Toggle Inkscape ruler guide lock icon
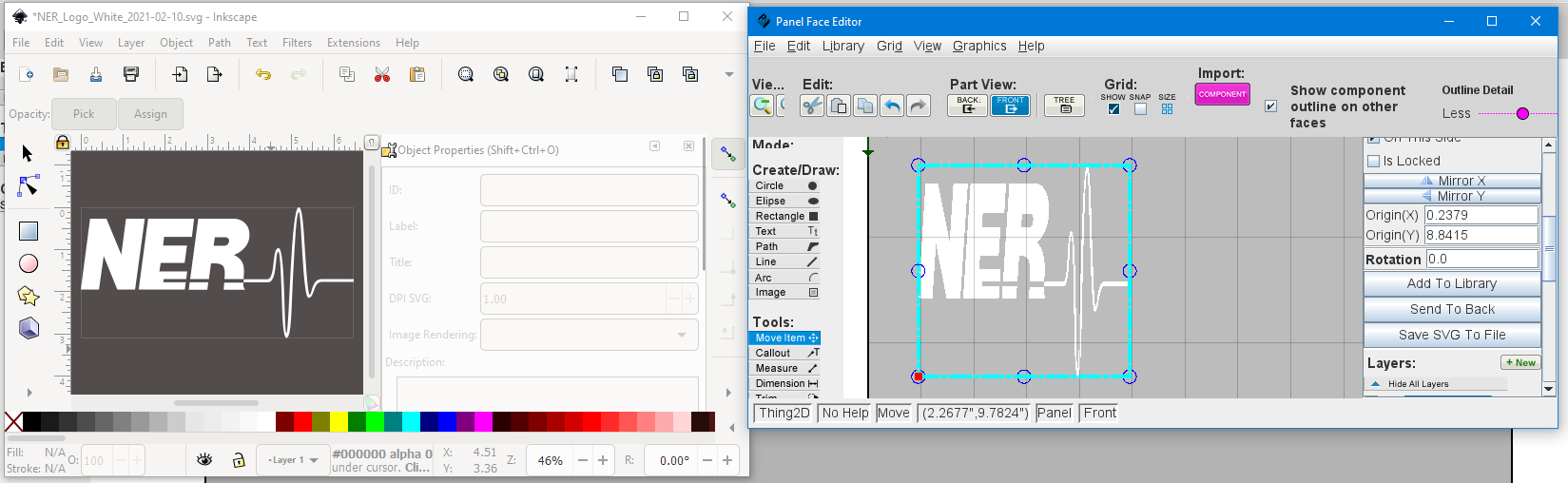Image resolution: width=1568 pixels, height=483 pixels. tap(63, 143)
